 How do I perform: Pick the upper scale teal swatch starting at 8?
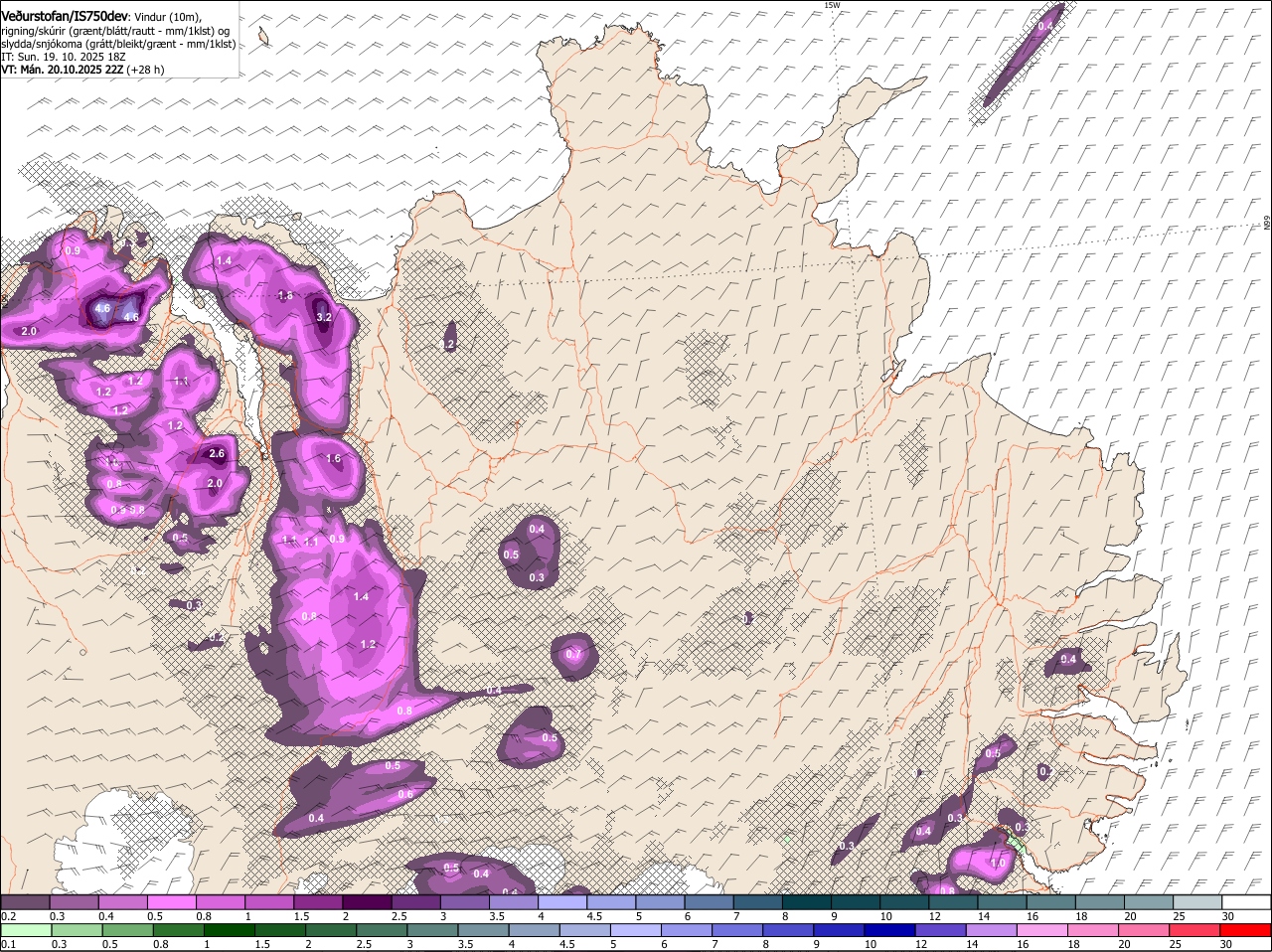pos(807,902)
